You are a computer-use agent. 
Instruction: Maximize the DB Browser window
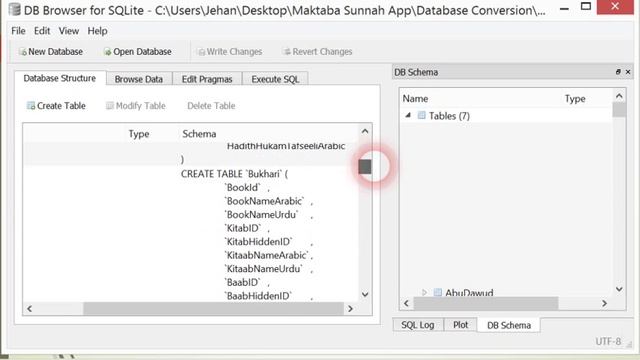click(x=586, y=7)
